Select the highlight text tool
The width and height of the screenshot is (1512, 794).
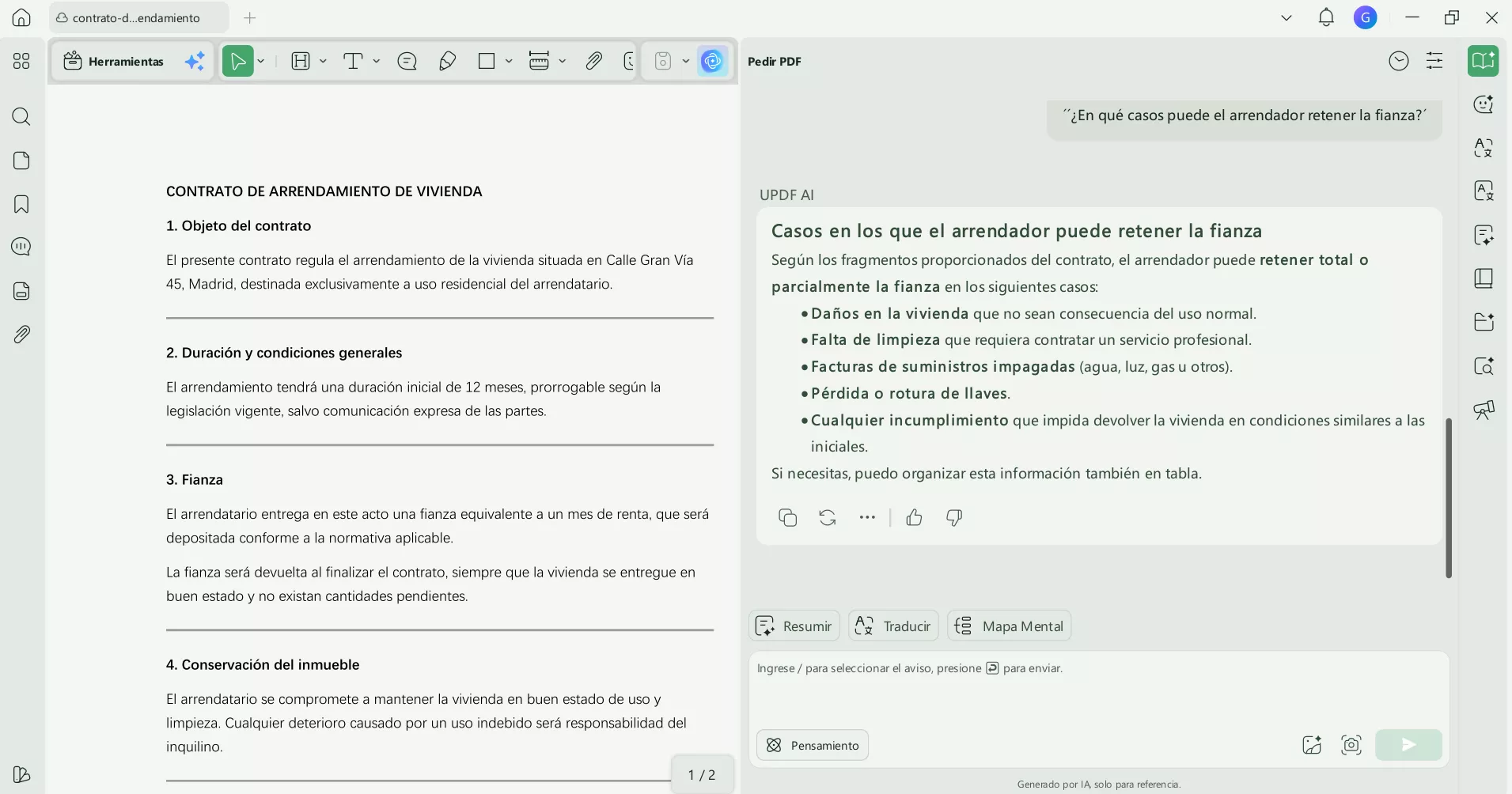[x=301, y=61]
